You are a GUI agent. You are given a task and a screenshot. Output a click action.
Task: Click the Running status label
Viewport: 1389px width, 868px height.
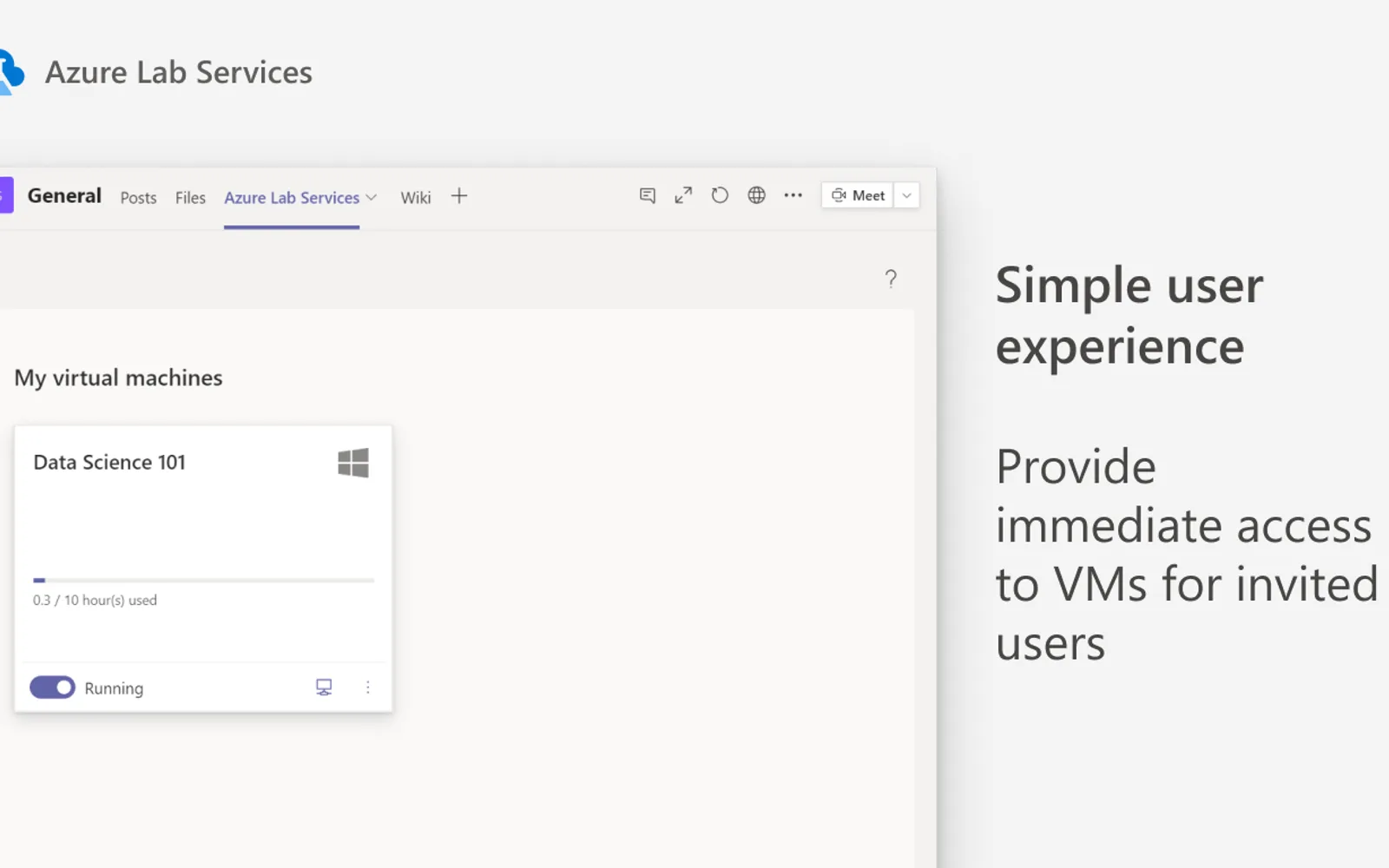coord(114,688)
